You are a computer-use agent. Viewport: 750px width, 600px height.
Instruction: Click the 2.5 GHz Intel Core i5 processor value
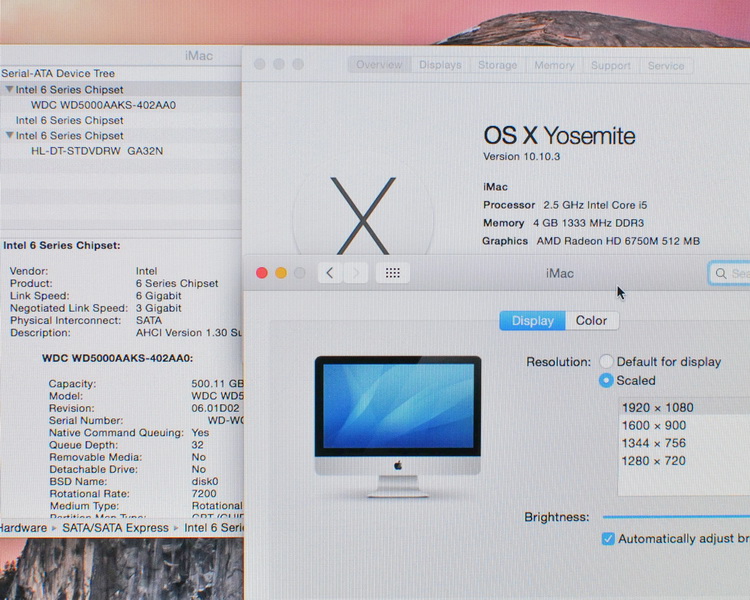point(595,205)
